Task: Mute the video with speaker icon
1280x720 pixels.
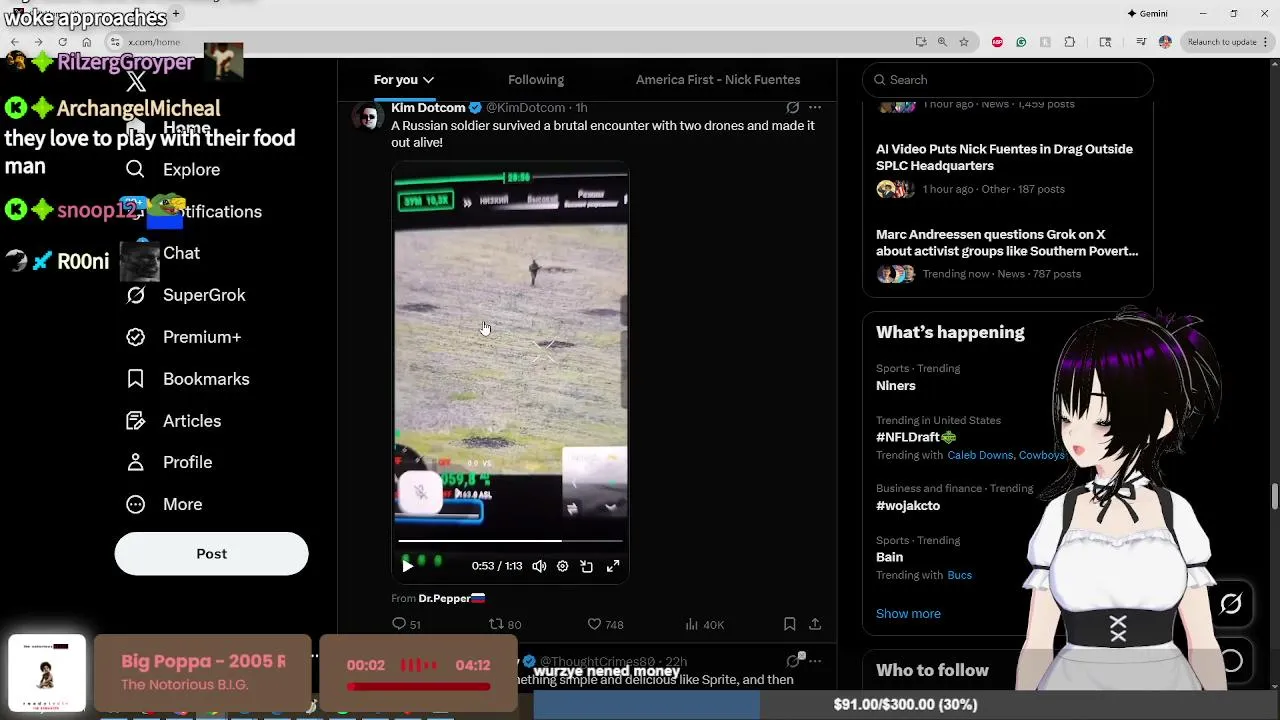Action: [x=539, y=566]
